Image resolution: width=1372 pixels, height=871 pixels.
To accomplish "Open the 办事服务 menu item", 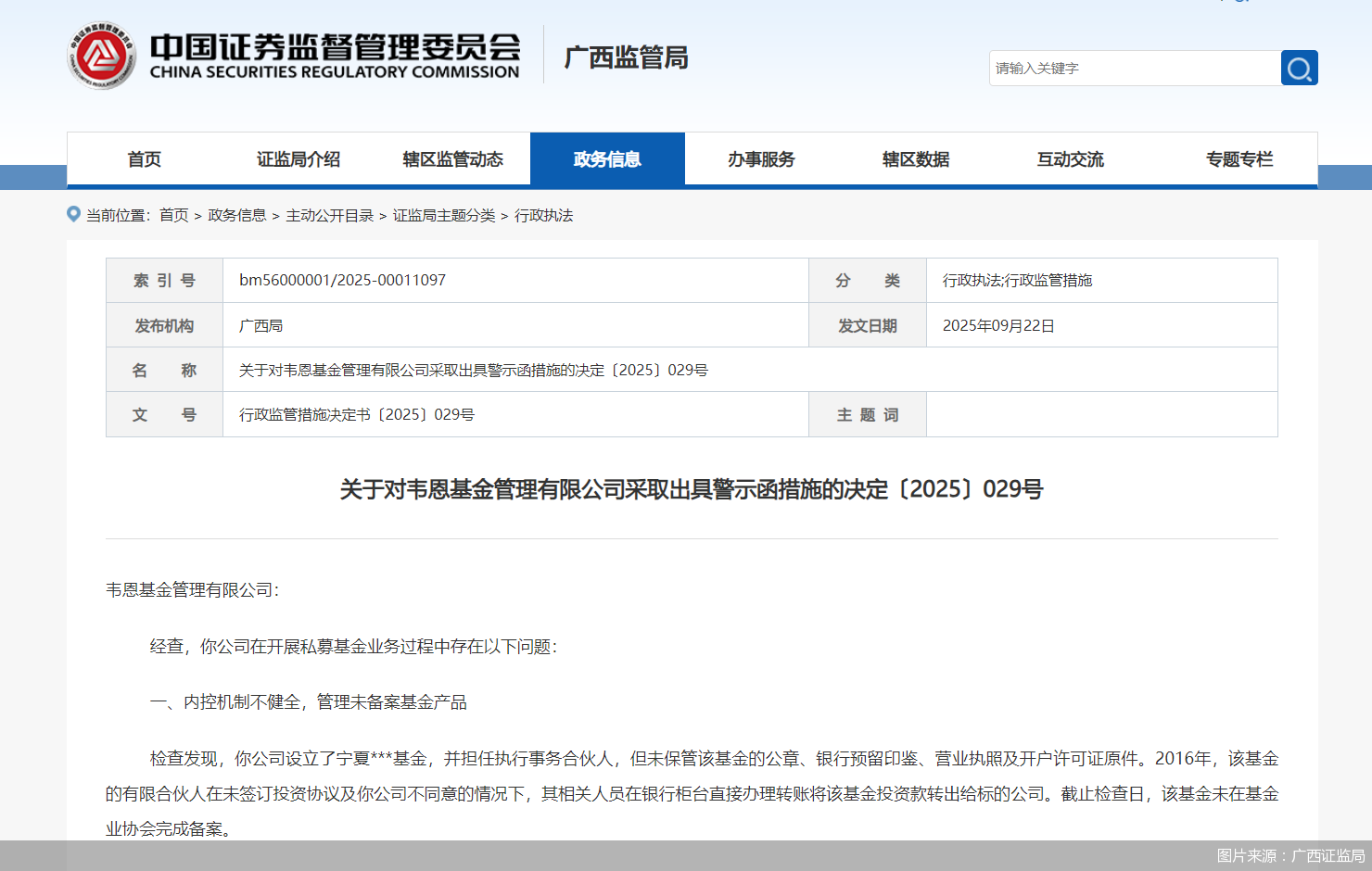I will tap(761, 158).
